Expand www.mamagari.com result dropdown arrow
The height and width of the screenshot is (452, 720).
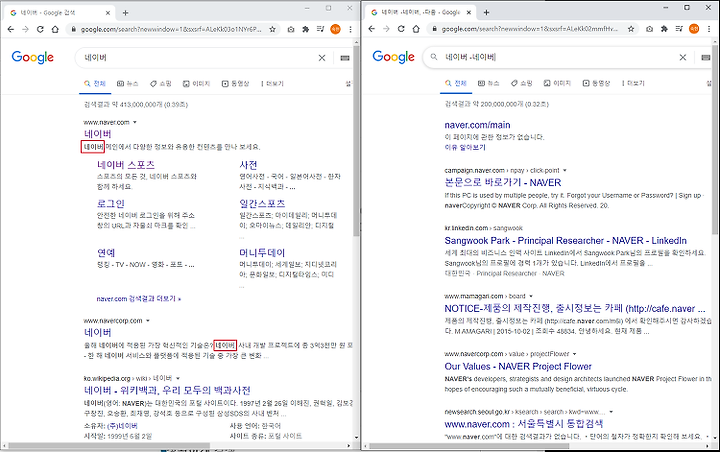coord(531,296)
